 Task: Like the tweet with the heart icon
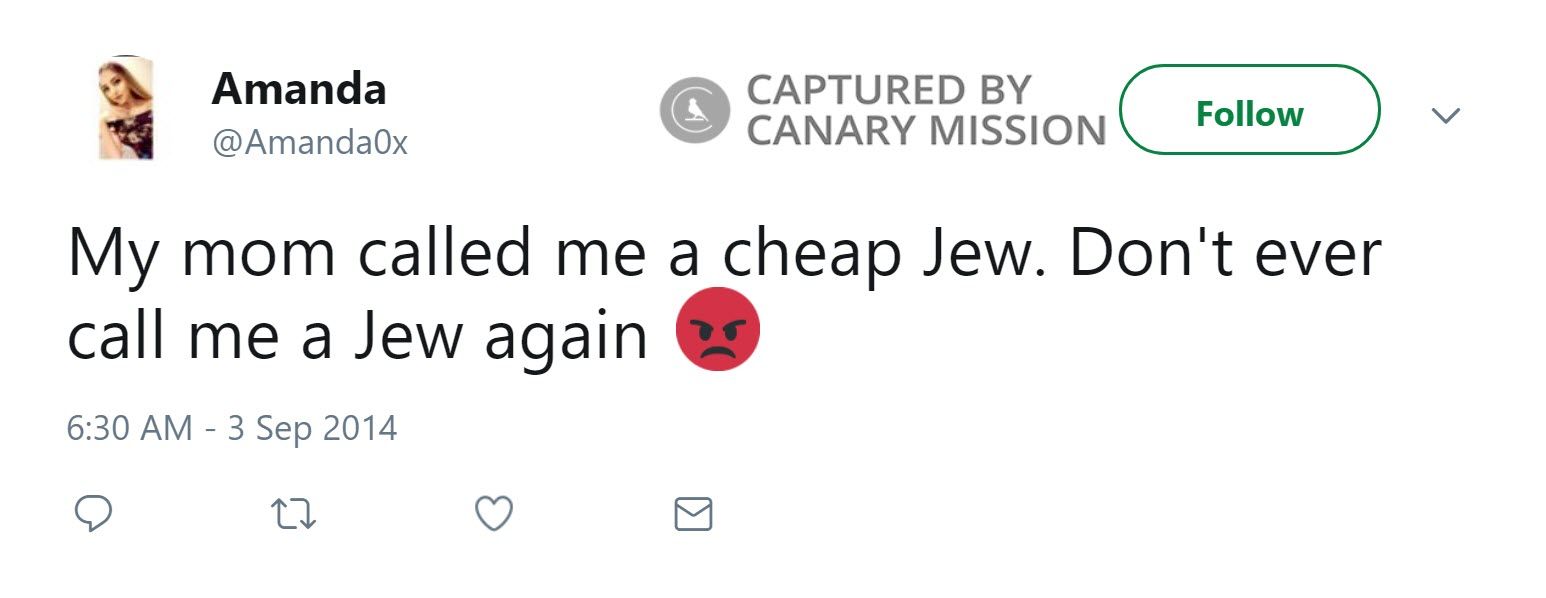pos(493,514)
